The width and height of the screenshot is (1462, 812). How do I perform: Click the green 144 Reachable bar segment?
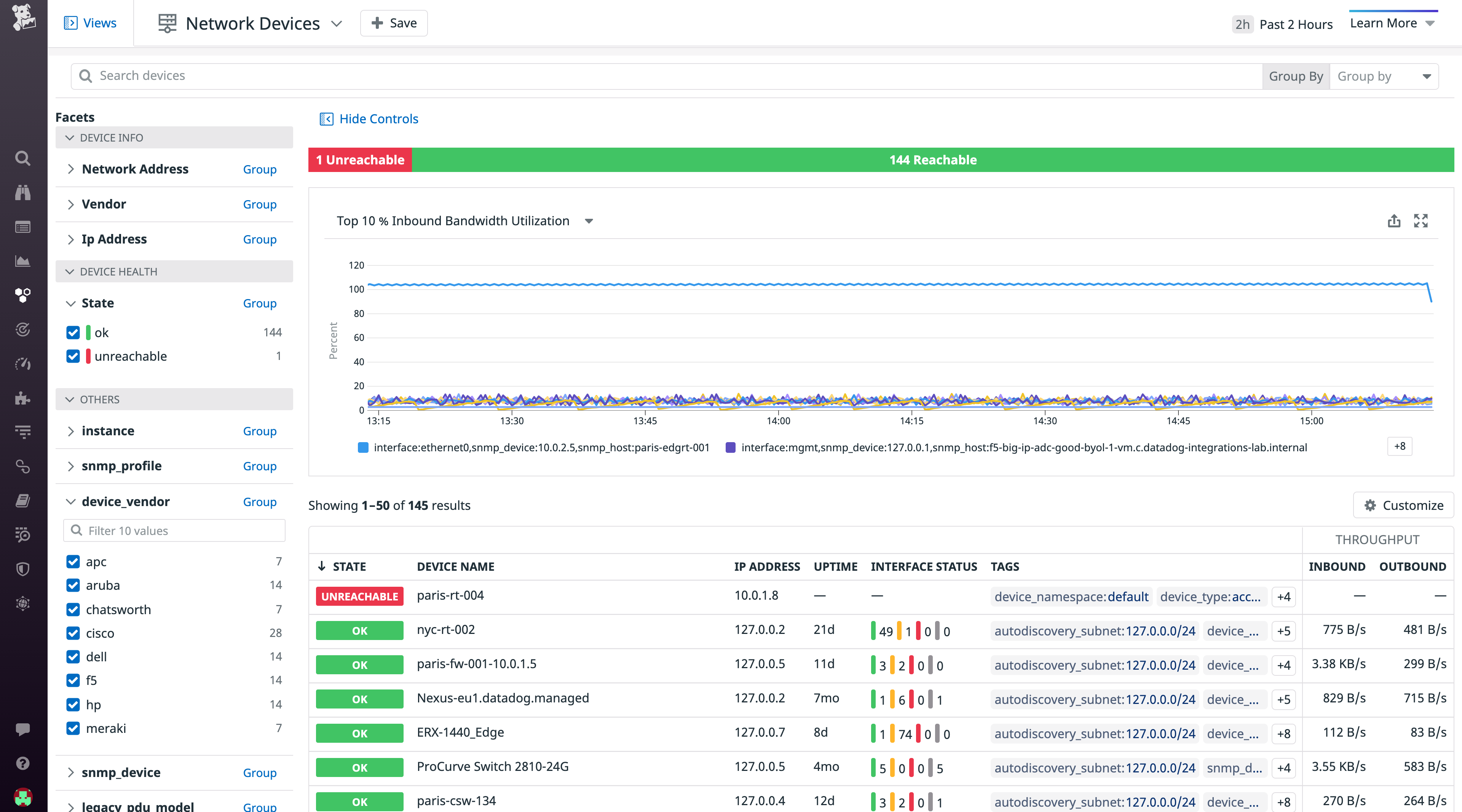[x=932, y=159]
